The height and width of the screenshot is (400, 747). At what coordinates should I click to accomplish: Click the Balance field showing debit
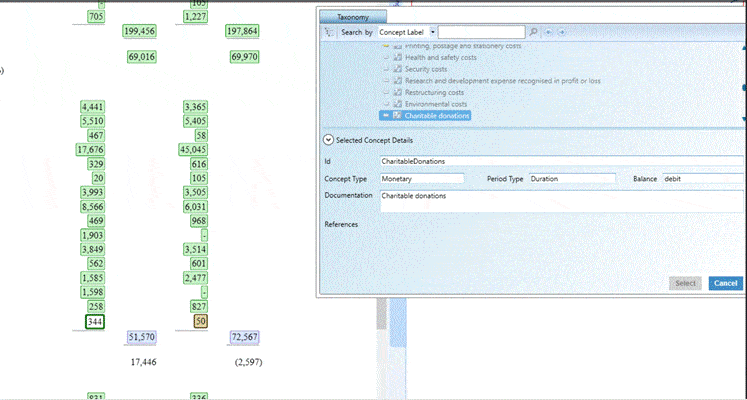(x=703, y=179)
